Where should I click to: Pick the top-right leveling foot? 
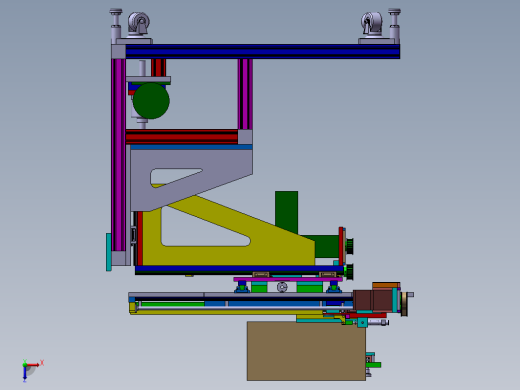(x=394, y=26)
